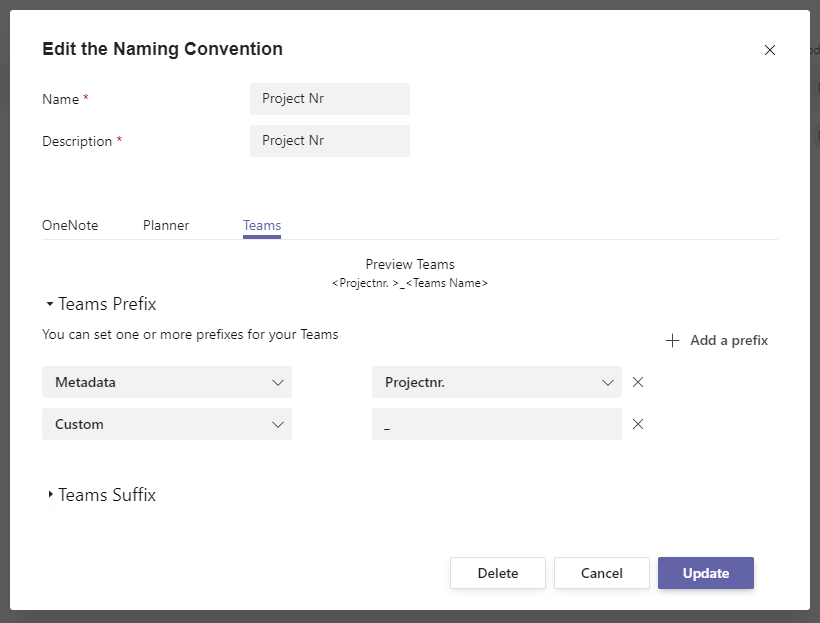Image resolution: width=820 pixels, height=623 pixels.
Task: Click the Update button
Action: (706, 573)
